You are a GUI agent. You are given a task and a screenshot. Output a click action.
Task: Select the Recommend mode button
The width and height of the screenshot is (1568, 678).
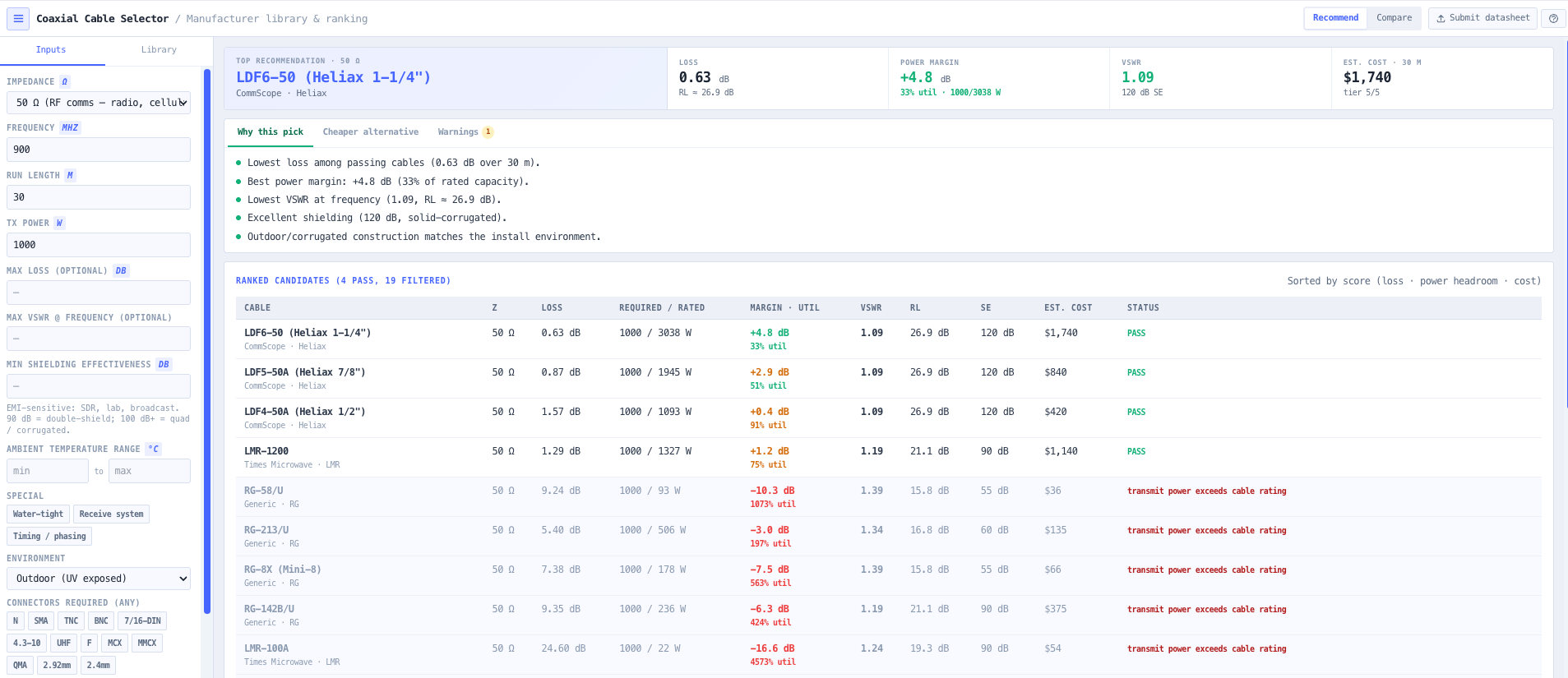tap(1335, 18)
